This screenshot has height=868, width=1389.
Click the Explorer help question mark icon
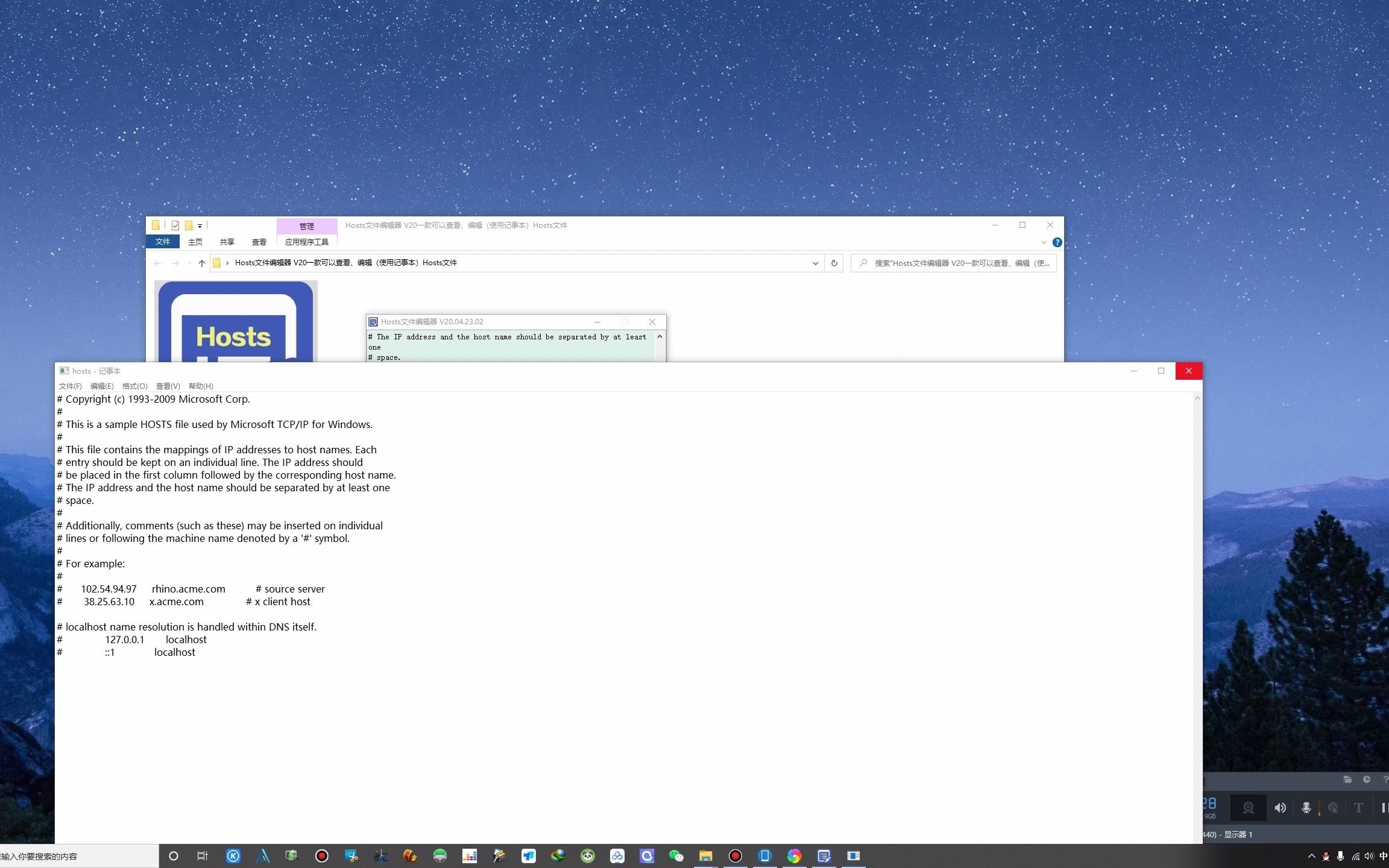(1057, 242)
